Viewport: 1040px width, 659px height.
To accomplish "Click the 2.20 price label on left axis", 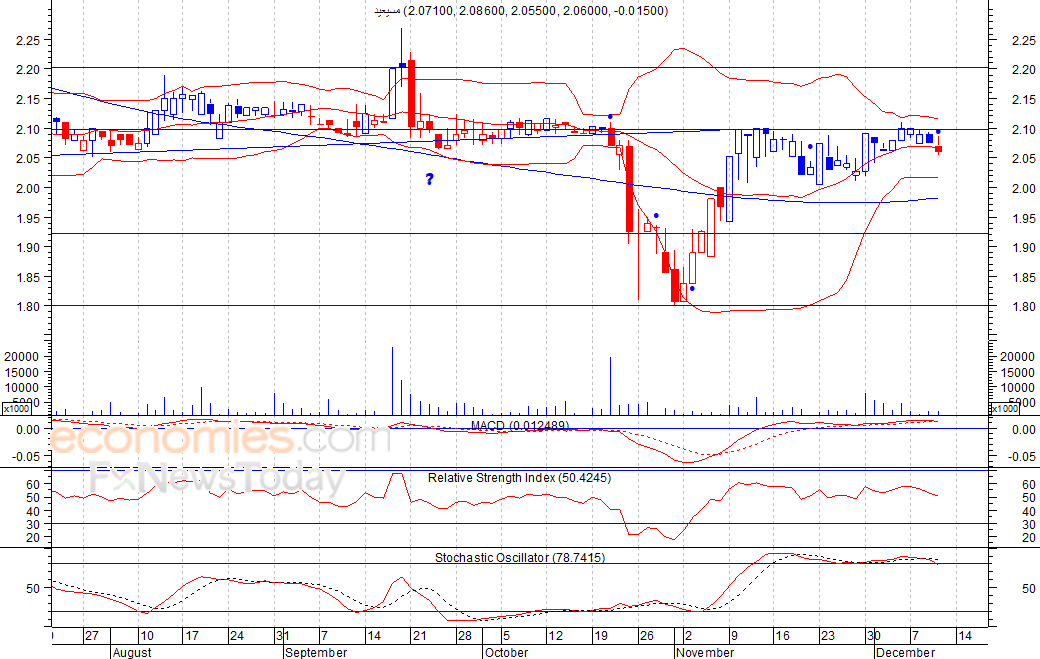I will pos(29,69).
